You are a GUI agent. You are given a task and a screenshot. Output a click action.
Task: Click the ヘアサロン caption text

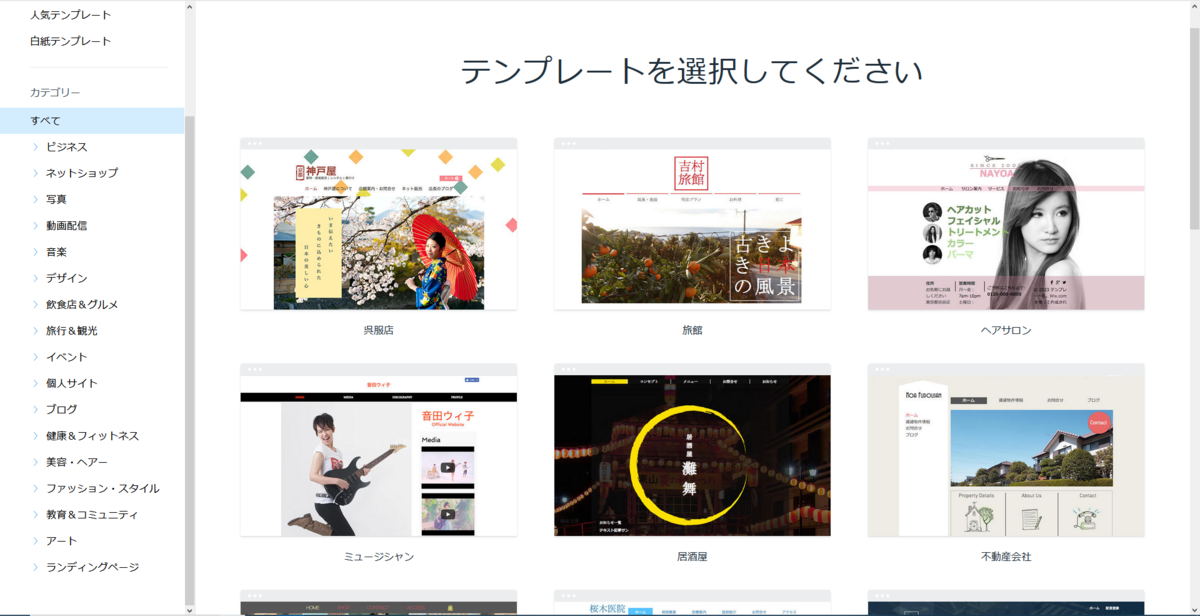pyautogui.click(x=1006, y=330)
